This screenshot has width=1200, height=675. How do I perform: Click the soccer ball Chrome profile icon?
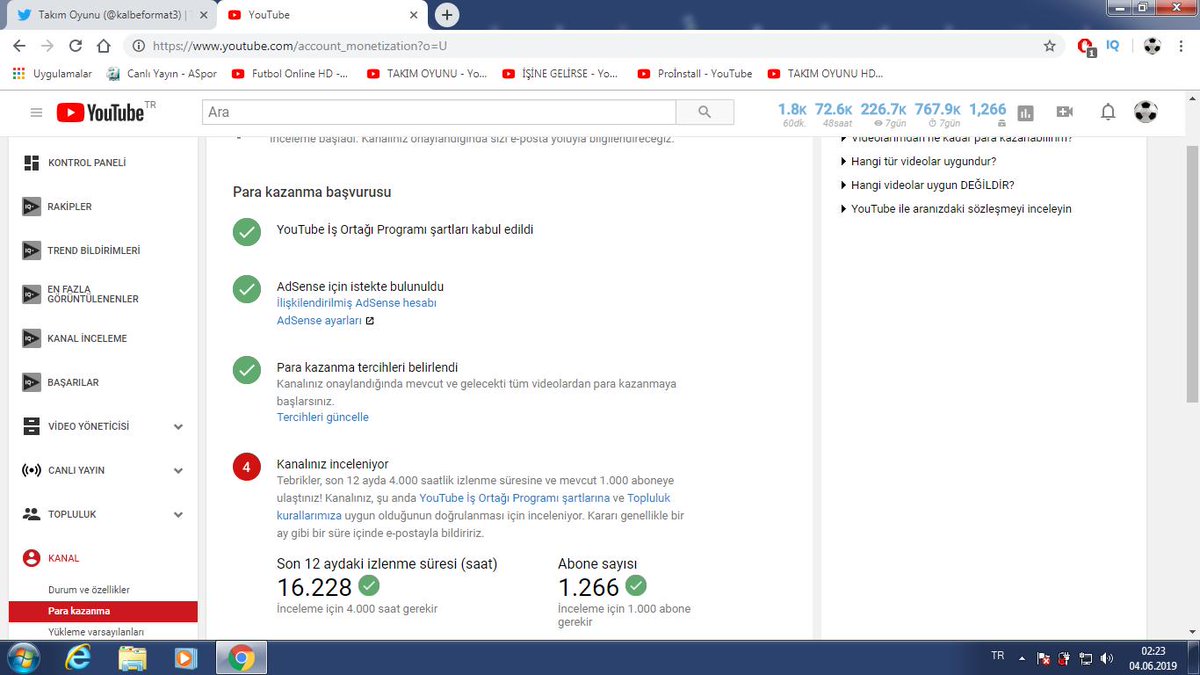pyautogui.click(x=1152, y=46)
